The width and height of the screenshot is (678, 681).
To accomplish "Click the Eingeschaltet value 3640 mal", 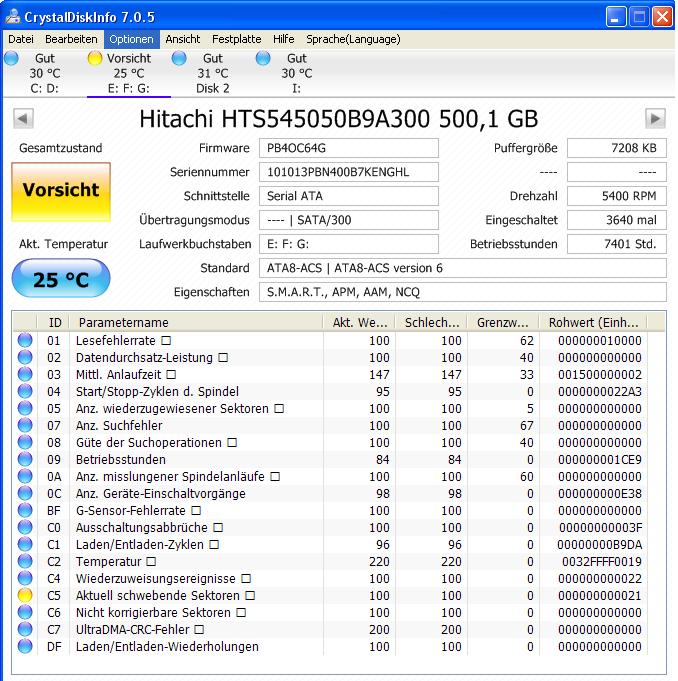I will pos(617,220).
